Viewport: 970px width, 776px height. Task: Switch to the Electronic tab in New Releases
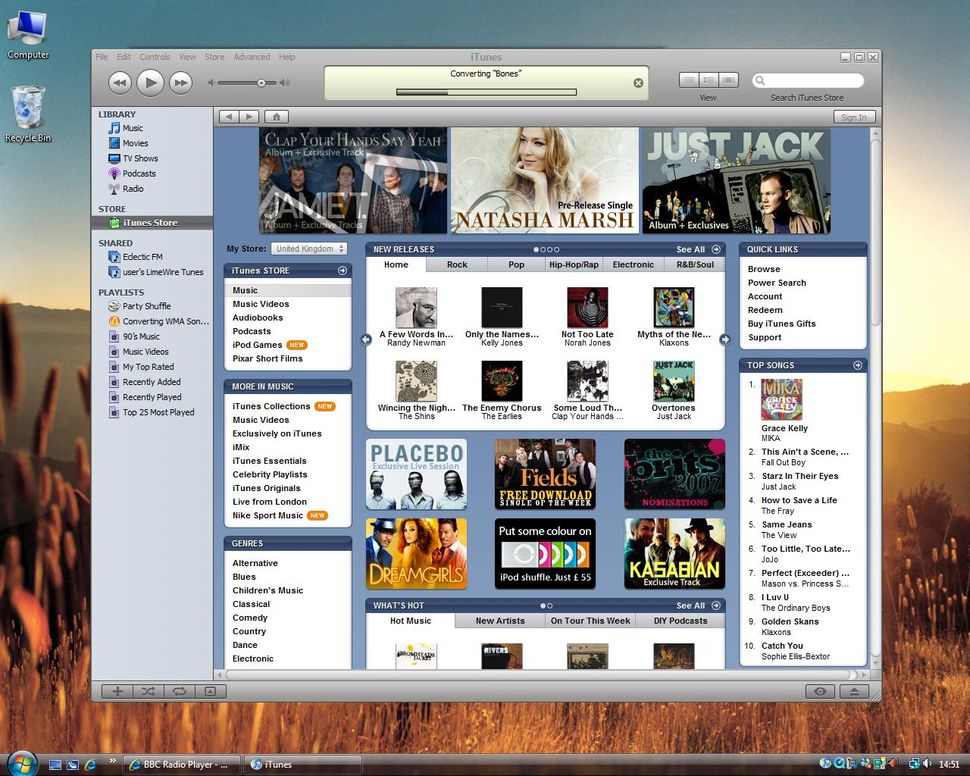point(631,264)
